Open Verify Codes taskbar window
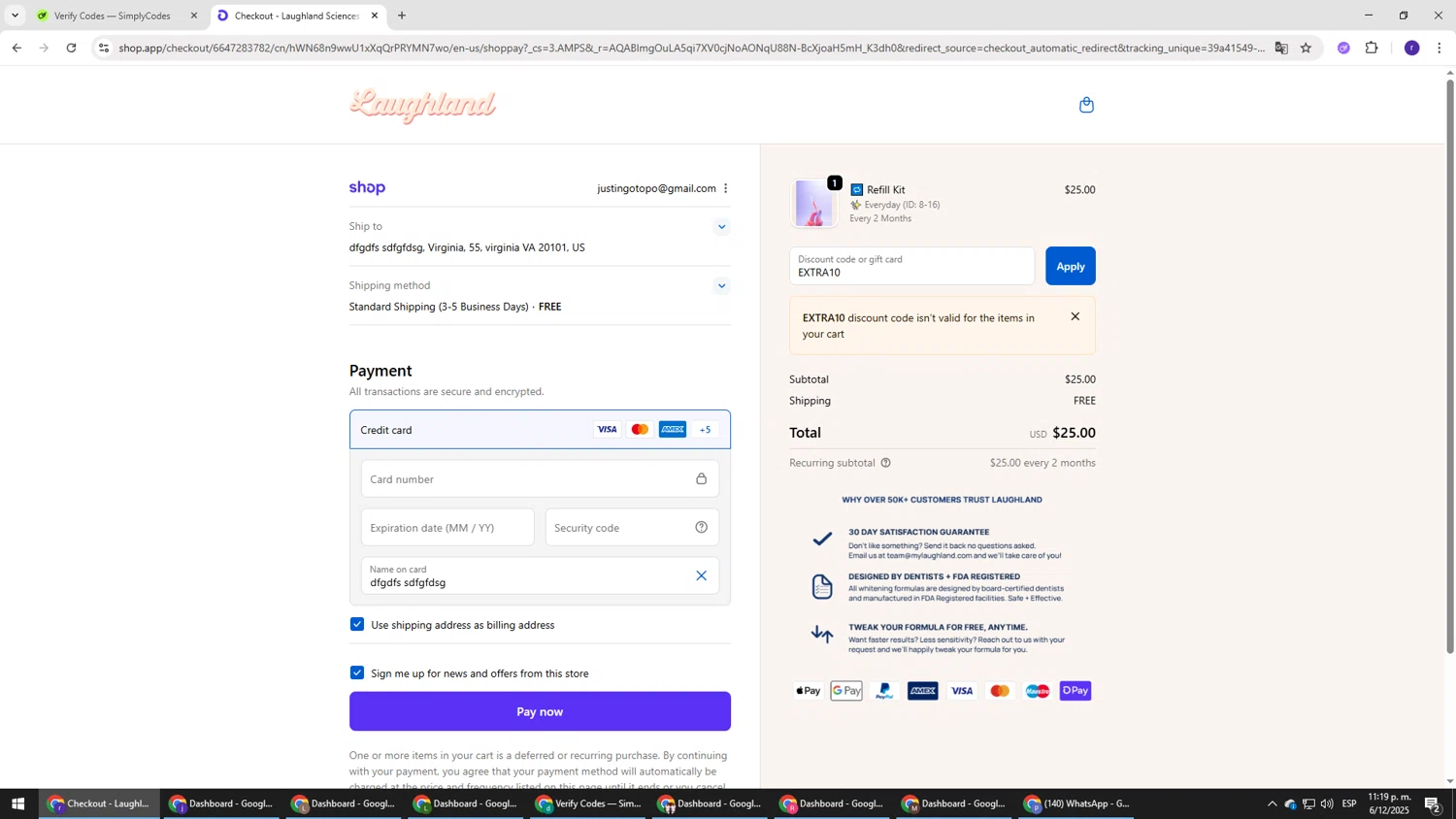 [x=588, y=803]
